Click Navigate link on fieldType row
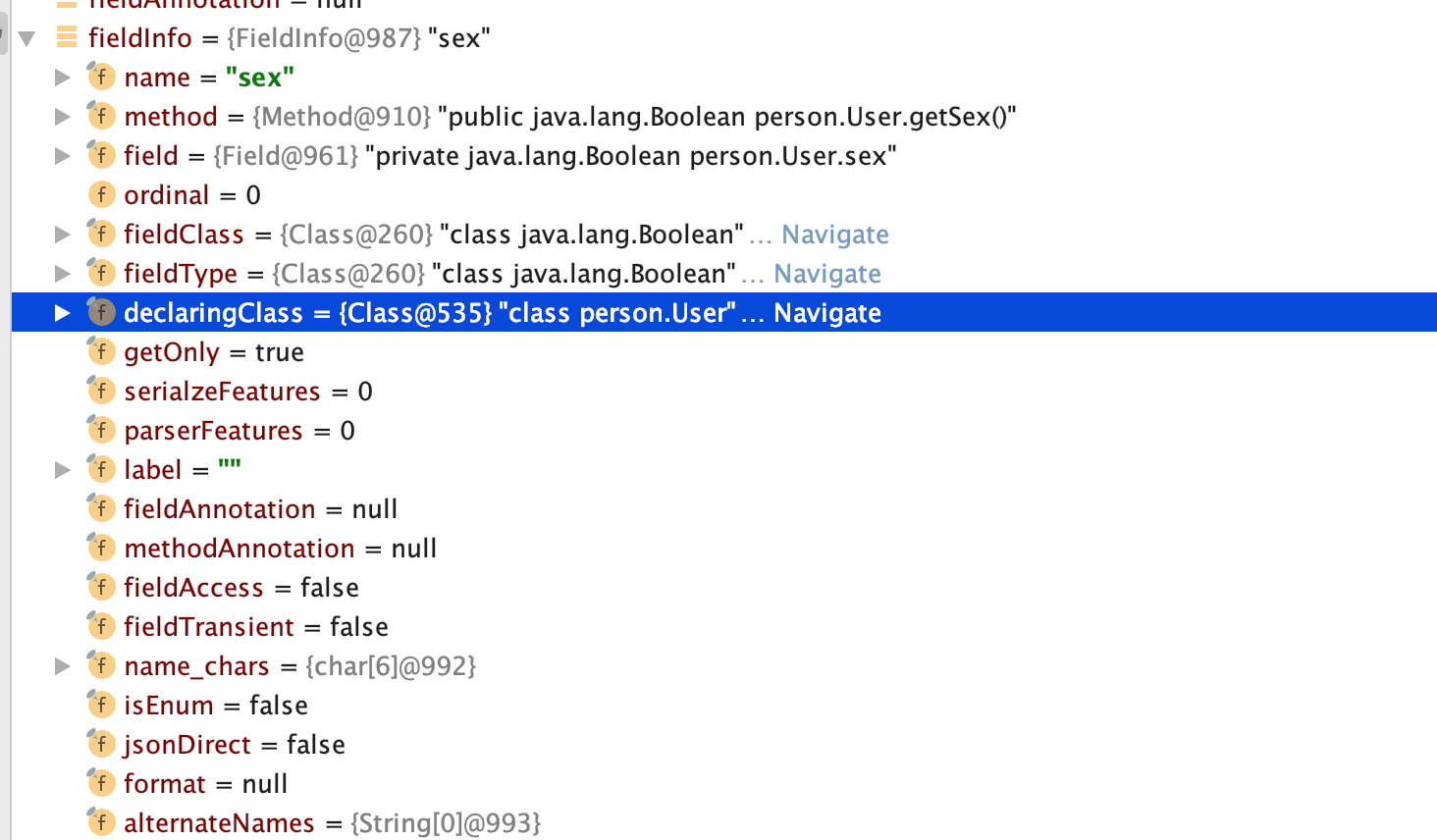 [826, 274]
